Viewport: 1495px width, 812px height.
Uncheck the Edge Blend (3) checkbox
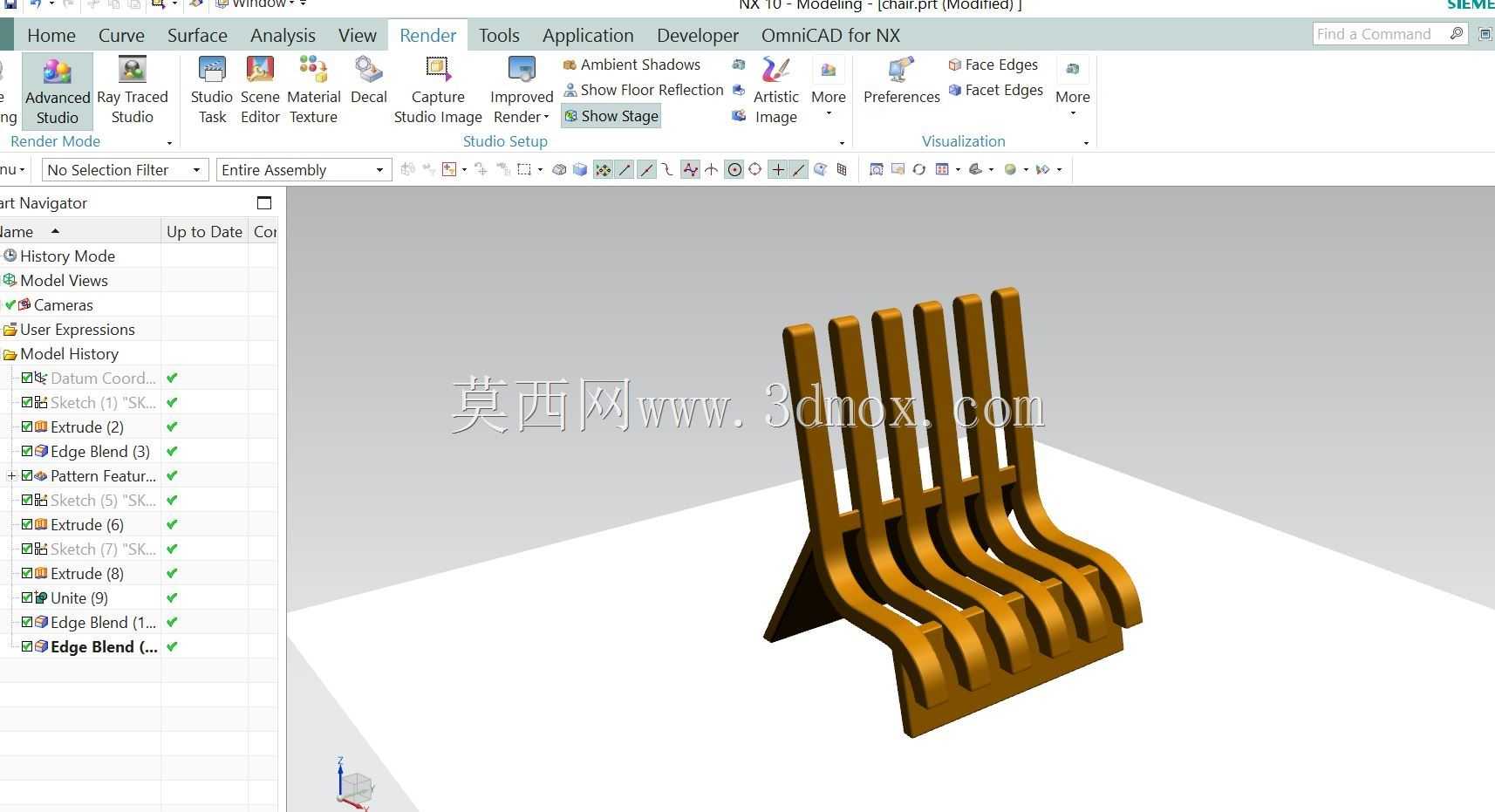pos(27,451)
